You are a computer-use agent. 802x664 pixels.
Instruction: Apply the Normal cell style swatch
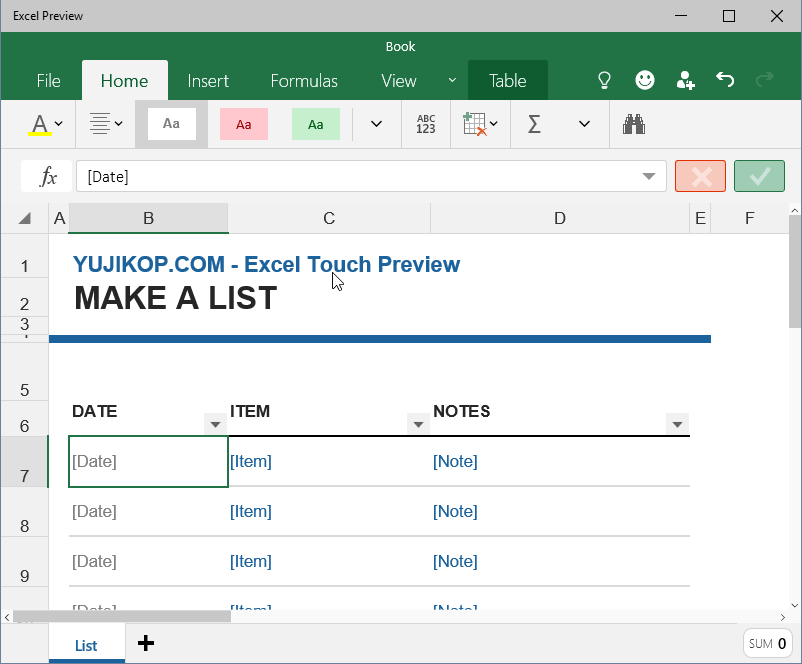click(171, 124)
